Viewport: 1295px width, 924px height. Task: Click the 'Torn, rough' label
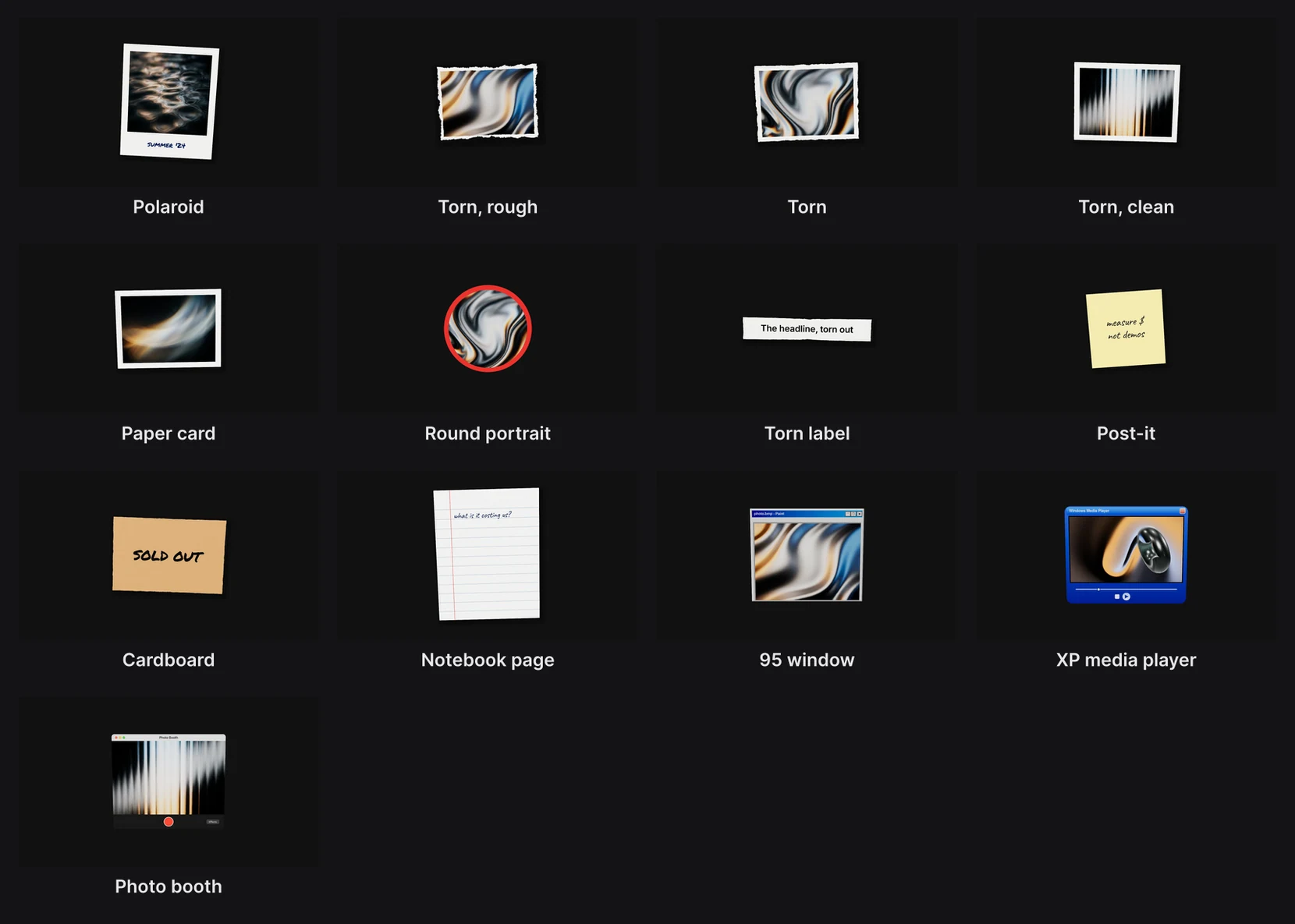[488, 207]
